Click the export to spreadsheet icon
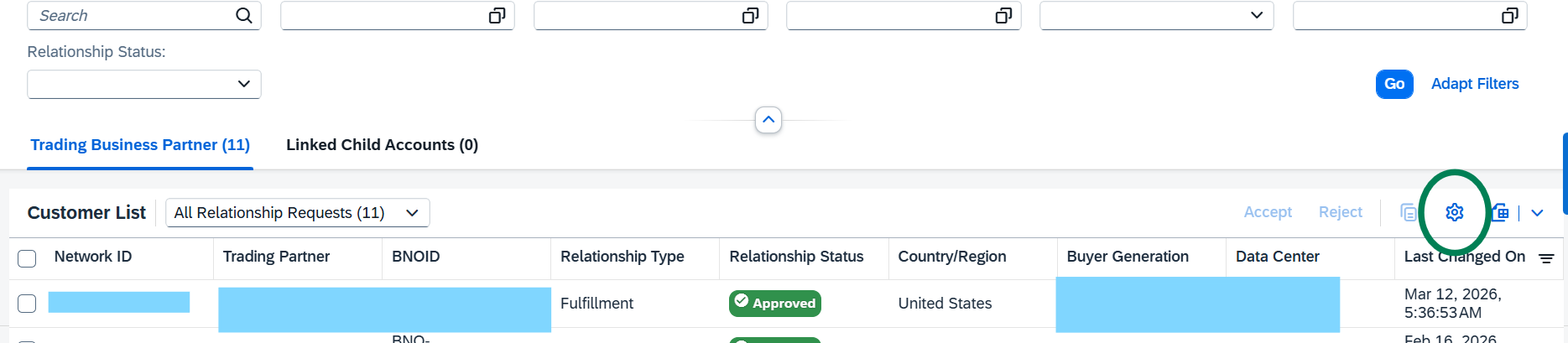The width and height of the screenshot is (1568, 343). [x=1500, y=212]
